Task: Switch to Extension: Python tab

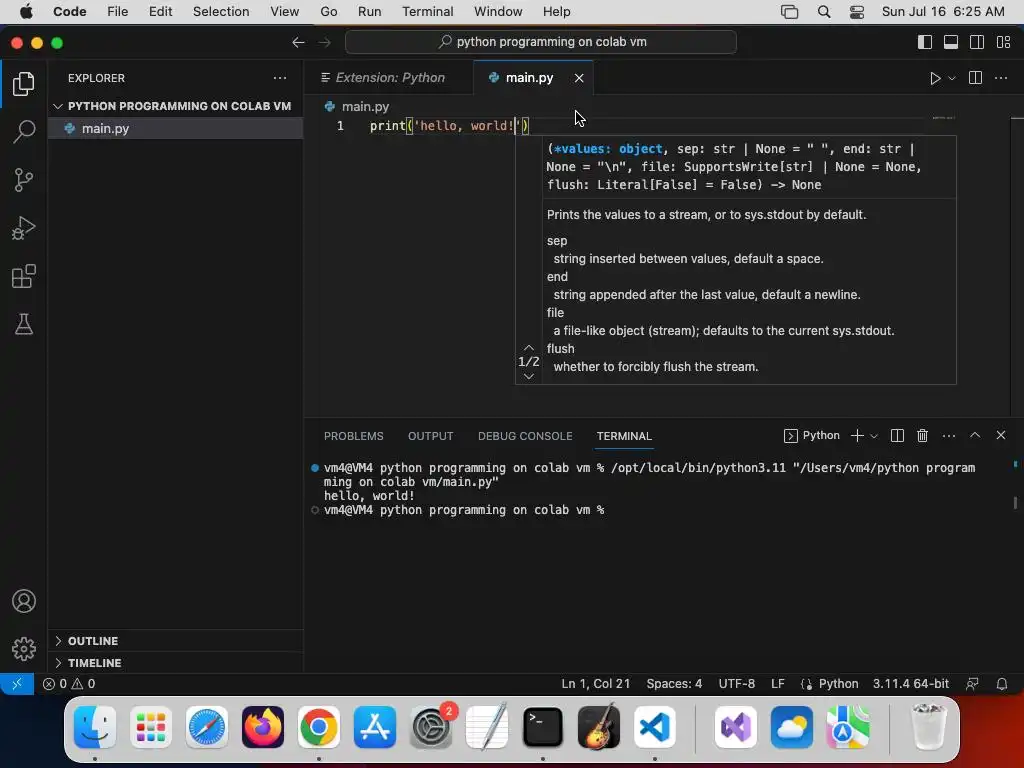Action: point(389,78)
